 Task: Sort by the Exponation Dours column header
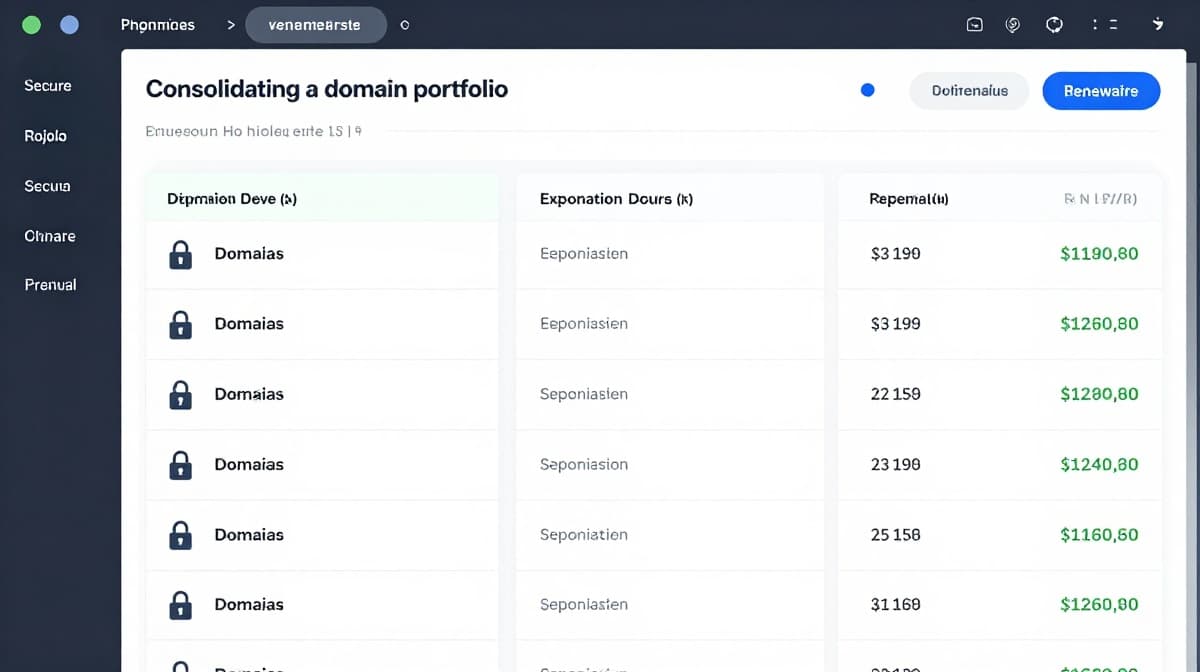coord(616,199)
